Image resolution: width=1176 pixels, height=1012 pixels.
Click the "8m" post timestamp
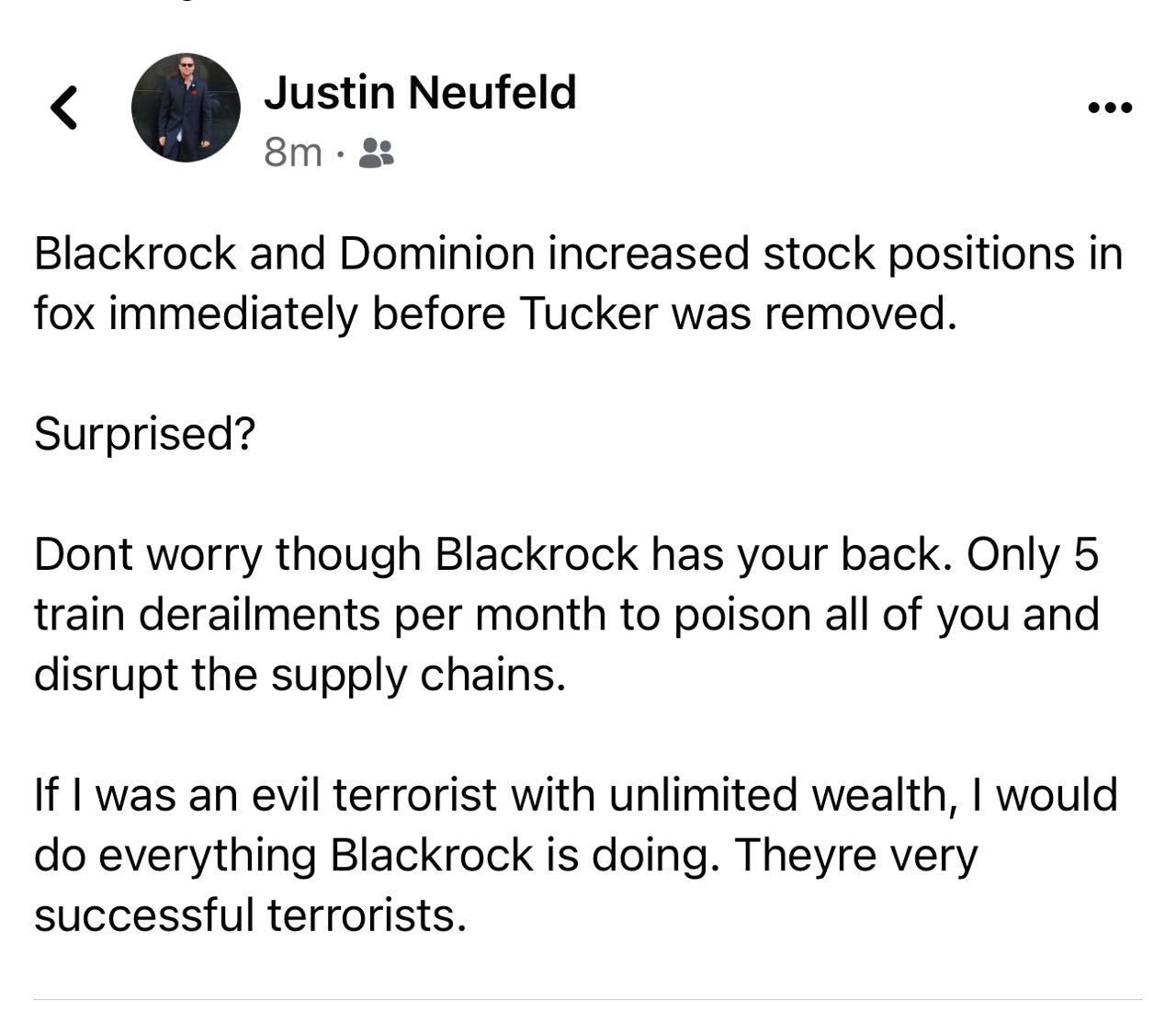tap(292, 154)
